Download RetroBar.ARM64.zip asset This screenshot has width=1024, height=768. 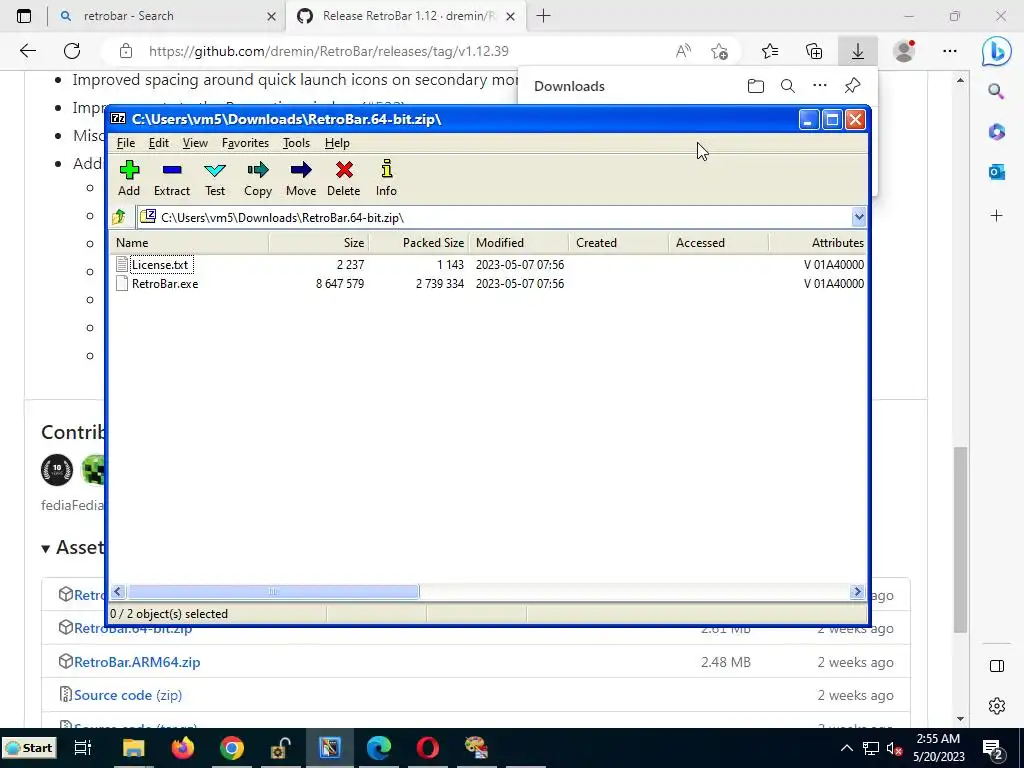coord(137,662)
